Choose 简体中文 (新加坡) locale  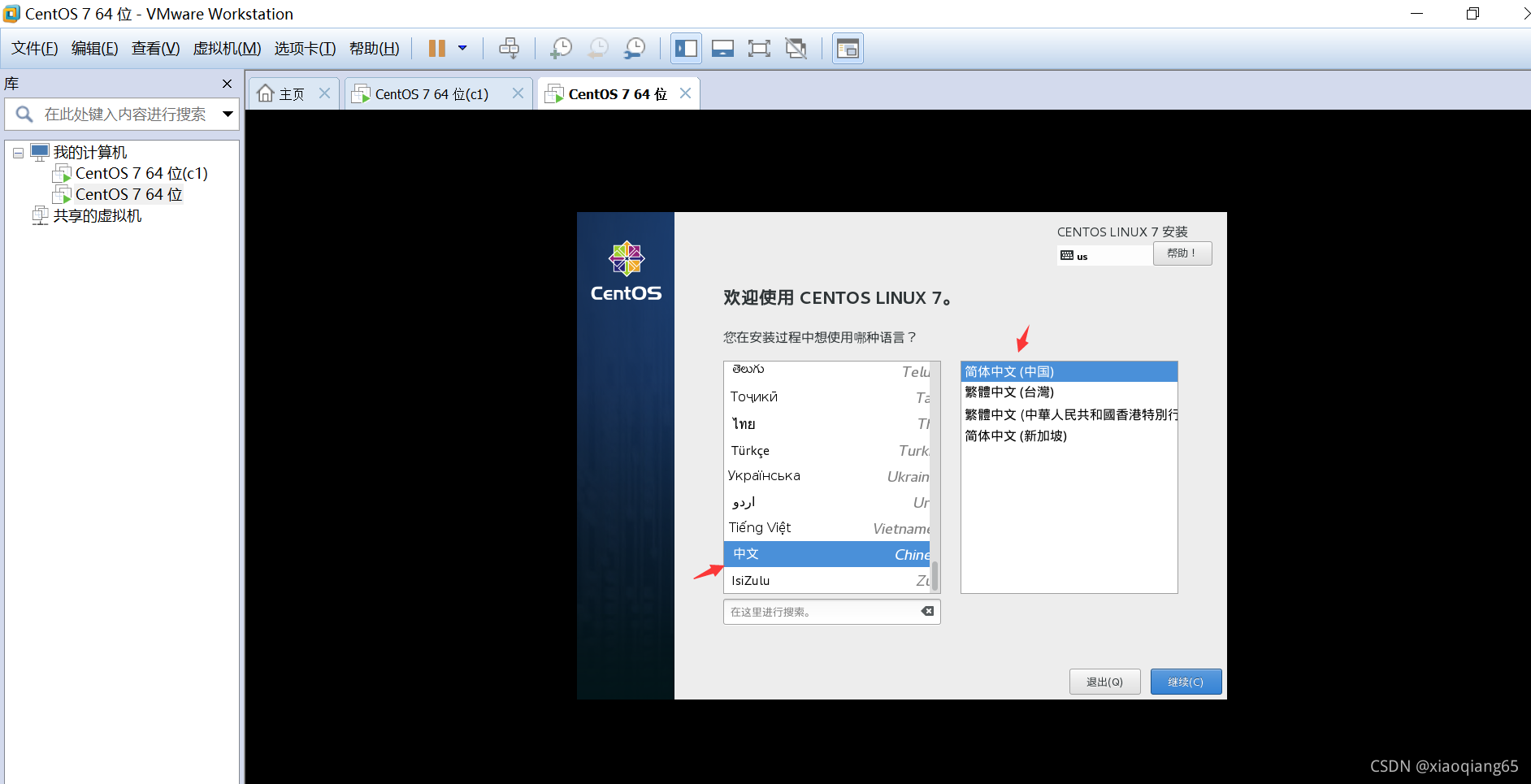coord(1069,436)
